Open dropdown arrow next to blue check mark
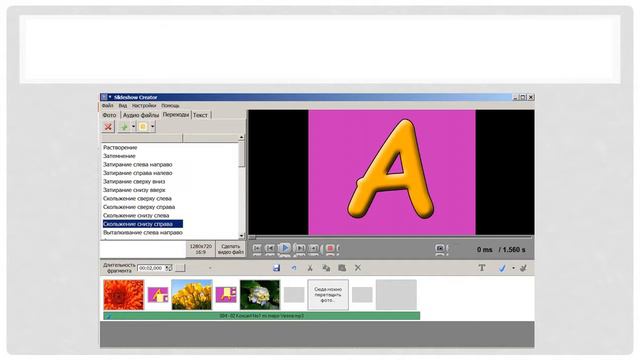 513,268
